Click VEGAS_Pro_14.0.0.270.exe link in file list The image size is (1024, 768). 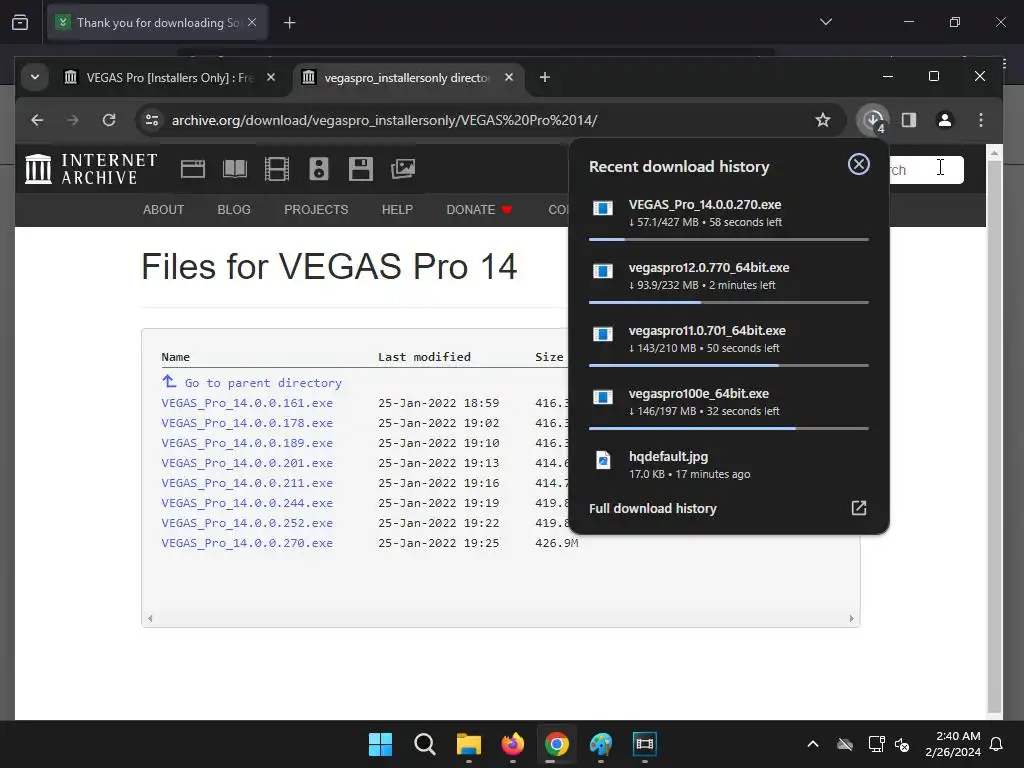(247, 543)
